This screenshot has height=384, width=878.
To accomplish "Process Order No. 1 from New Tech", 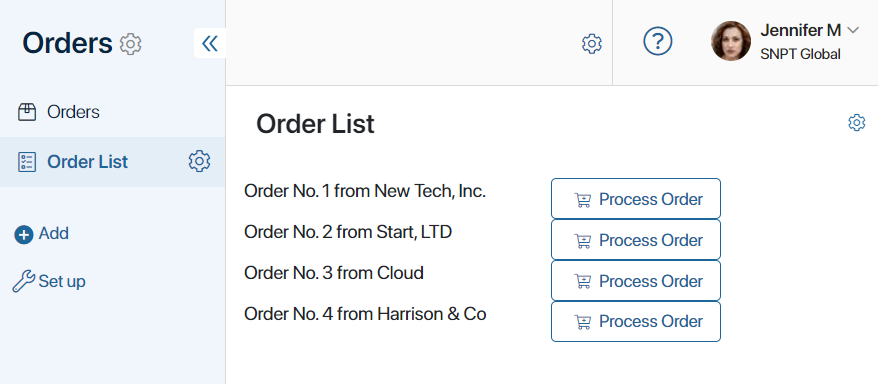I will click(636, 199).
